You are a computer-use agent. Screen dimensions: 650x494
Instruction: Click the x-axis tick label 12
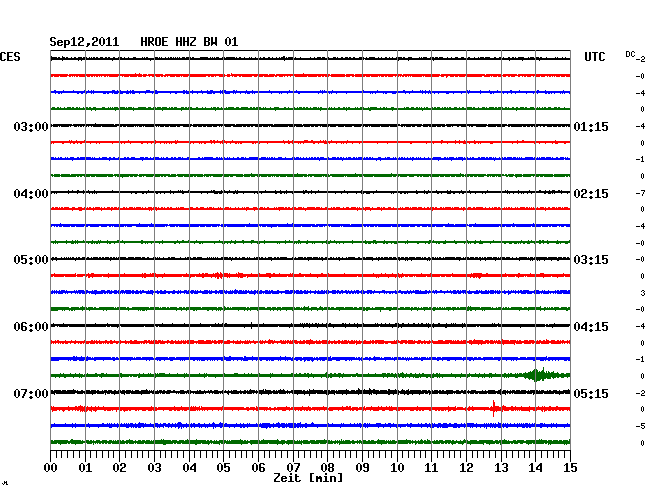coord(466,467)
